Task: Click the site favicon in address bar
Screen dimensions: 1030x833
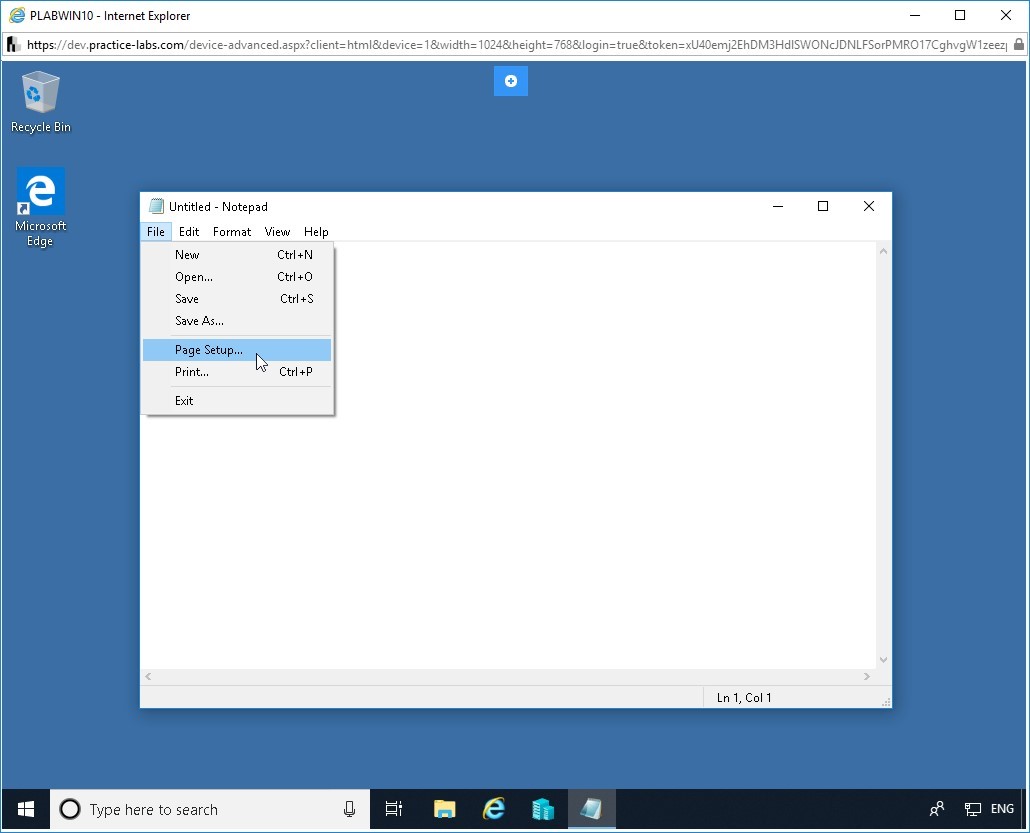Action: click(x=13, y=45)
